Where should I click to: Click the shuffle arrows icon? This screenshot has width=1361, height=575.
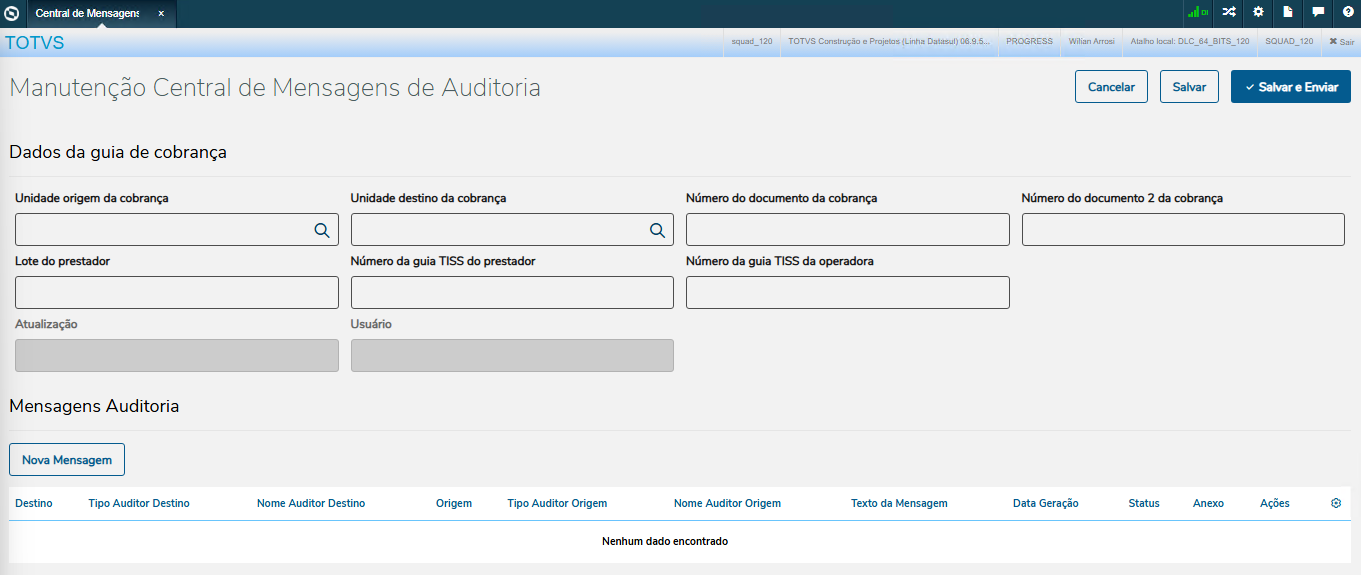tap(1229, 13)
